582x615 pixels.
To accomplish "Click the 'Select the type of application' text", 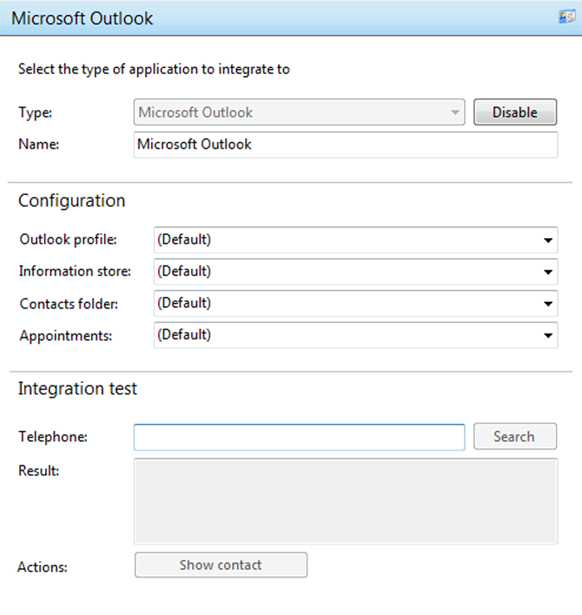I will pos(154,69).
